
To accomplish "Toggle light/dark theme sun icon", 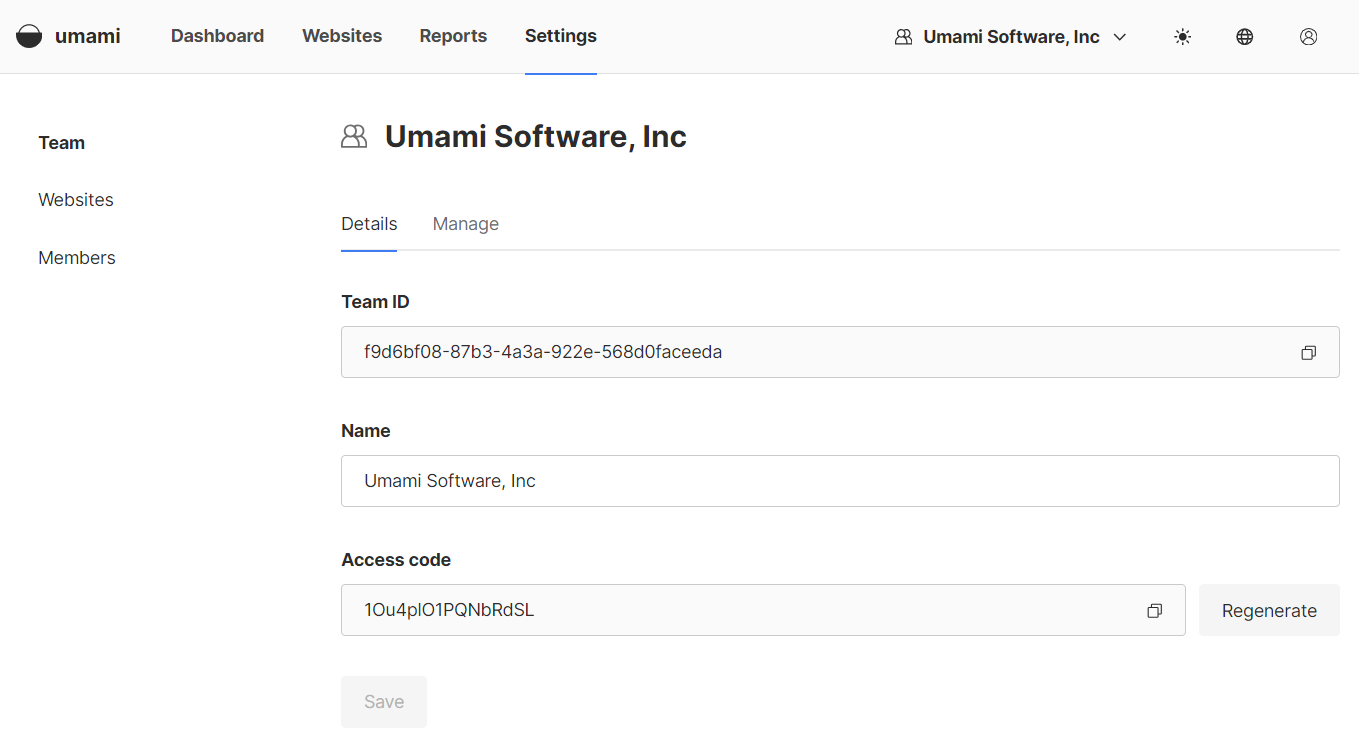I will (1183, 37).
